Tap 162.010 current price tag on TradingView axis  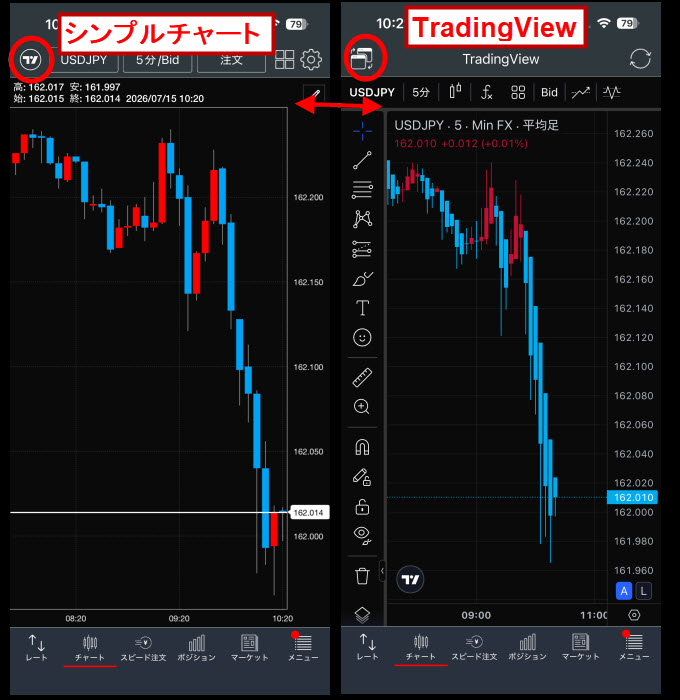click(632, 497)
